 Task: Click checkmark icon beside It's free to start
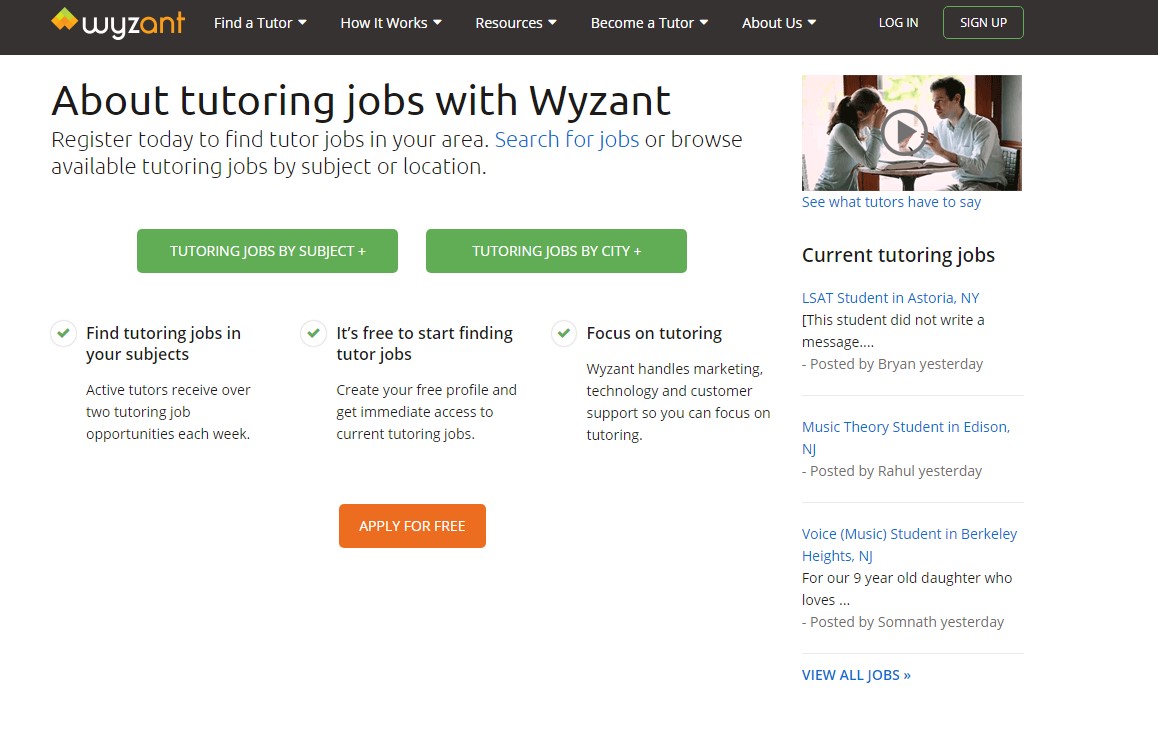pyautogui.click(x=314, y=333)
